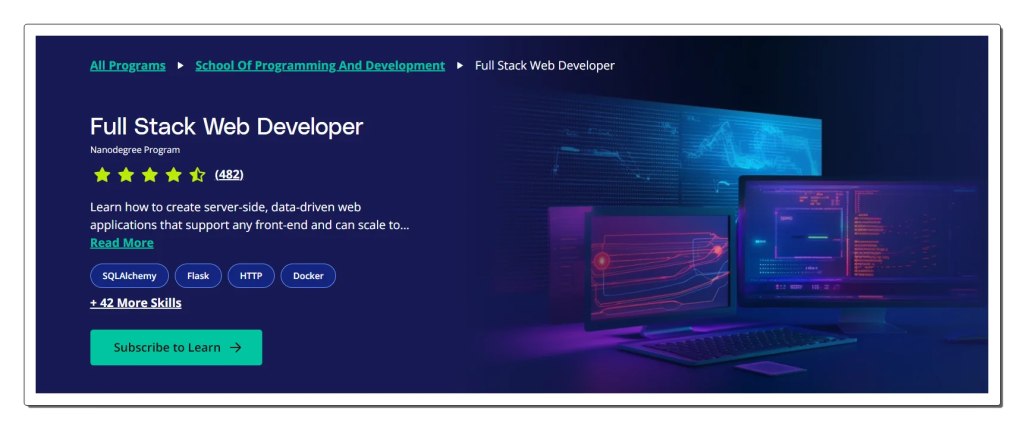Open the All Programs breadcrumb link
Viewport: 1024px width, 429px height.
click(128, 66)
